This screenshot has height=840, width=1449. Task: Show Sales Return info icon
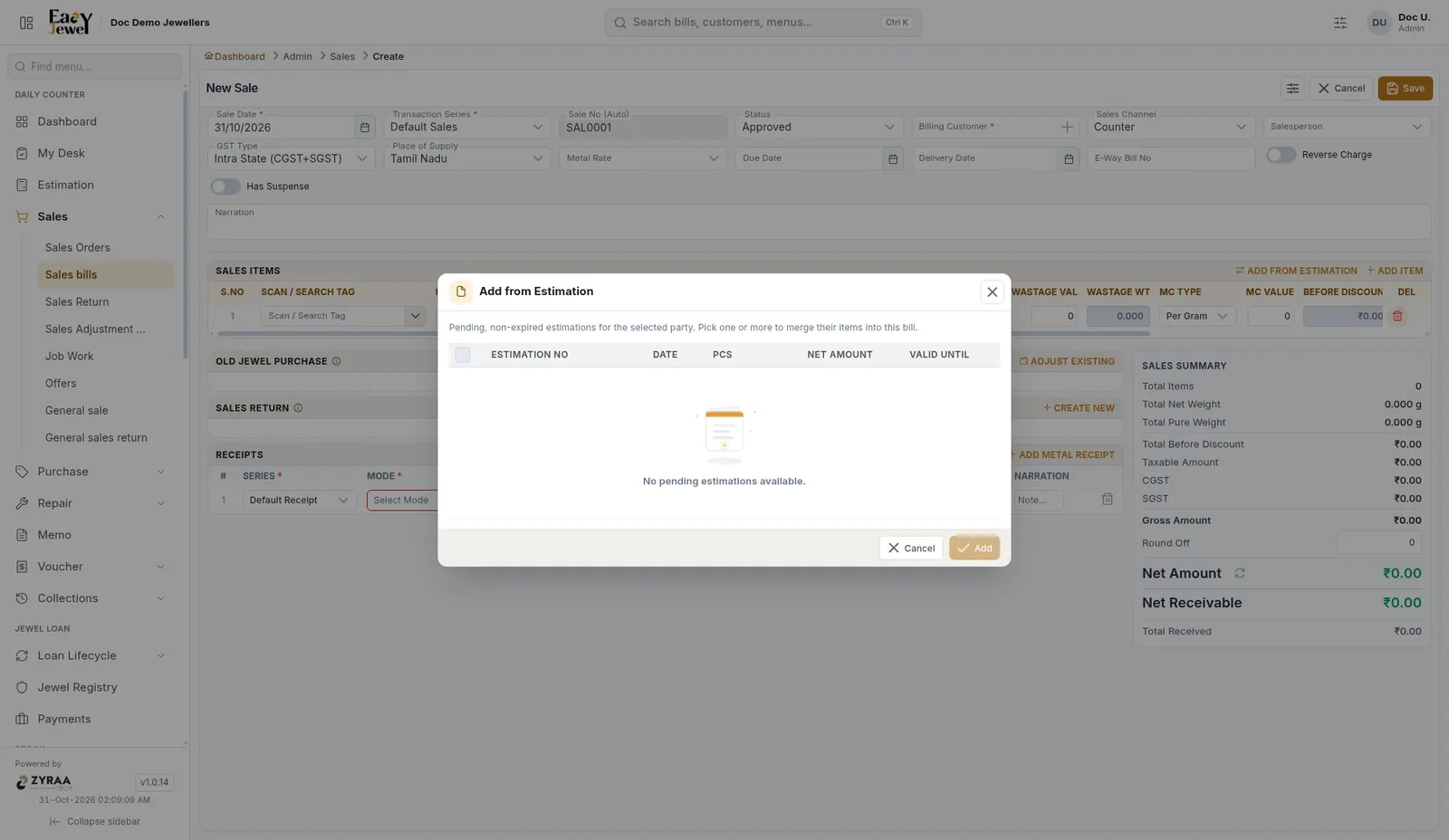(298, 408)
